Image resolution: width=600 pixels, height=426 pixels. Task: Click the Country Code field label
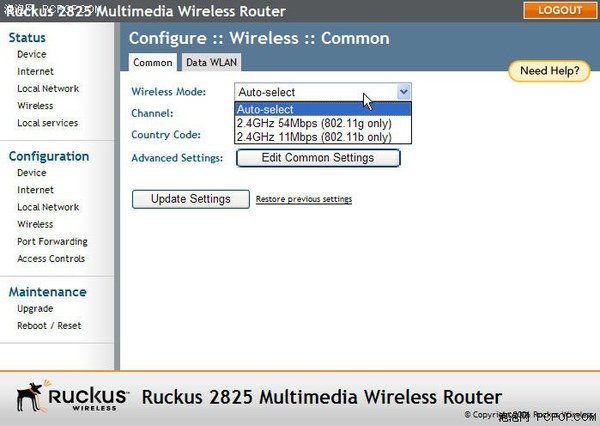pyautogui.click(x=166, y=135)
